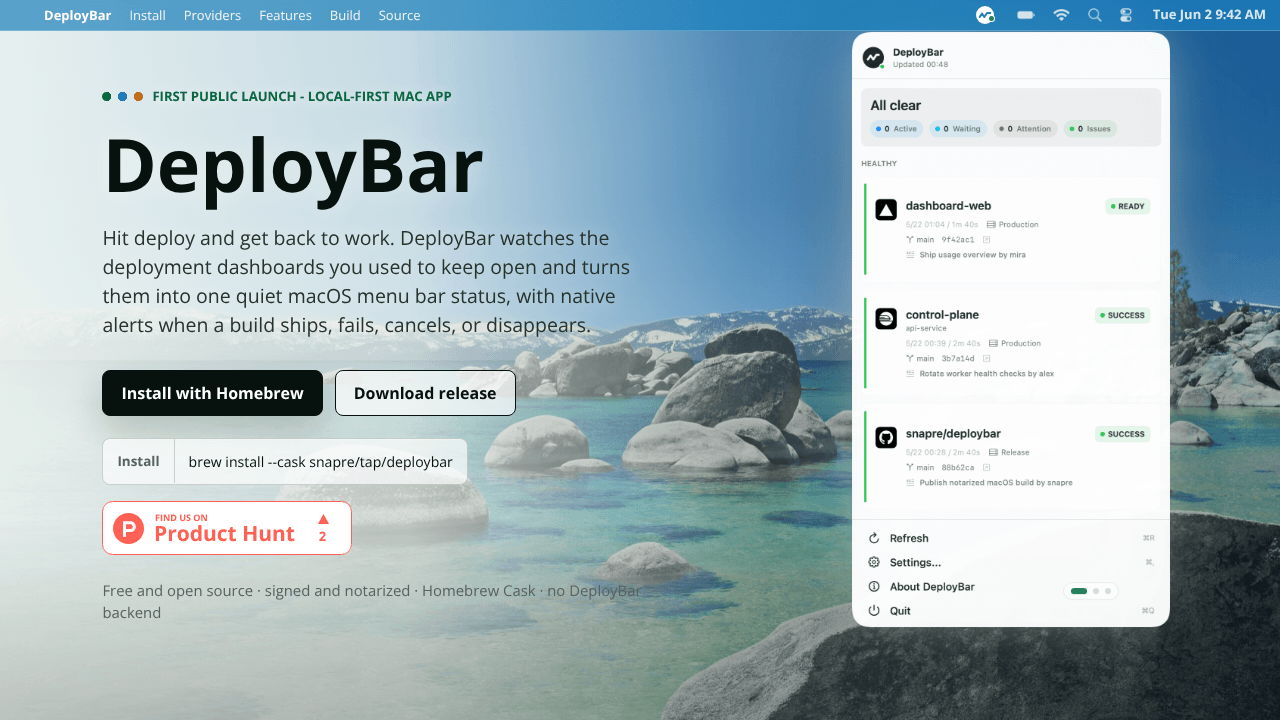Open the Wi-Fi menu bar icon
1280x720 pixels.
pyautogui.click(x=1061, y=15)
